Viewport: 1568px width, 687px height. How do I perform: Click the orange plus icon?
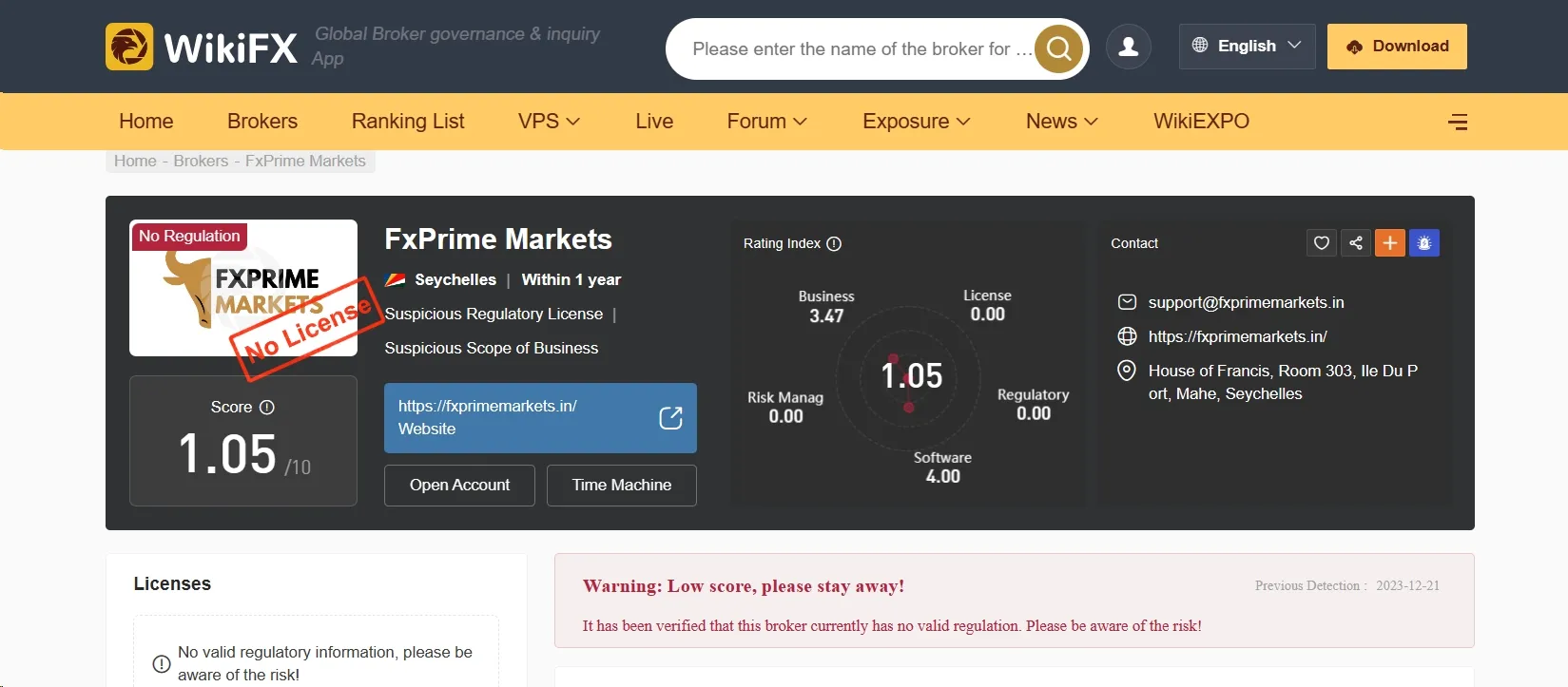click(x=1390, y=243)
